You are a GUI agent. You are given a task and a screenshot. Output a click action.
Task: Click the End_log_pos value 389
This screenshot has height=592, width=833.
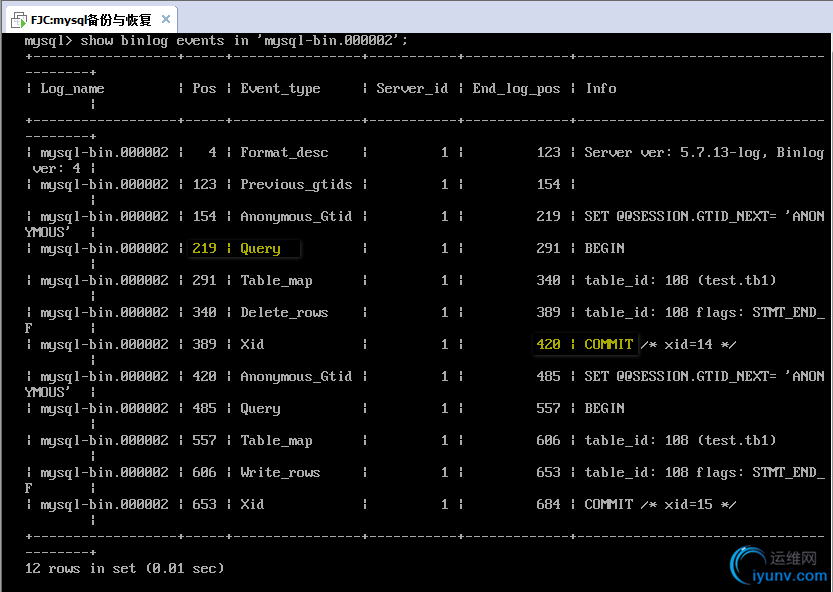(x=548, y=312)
